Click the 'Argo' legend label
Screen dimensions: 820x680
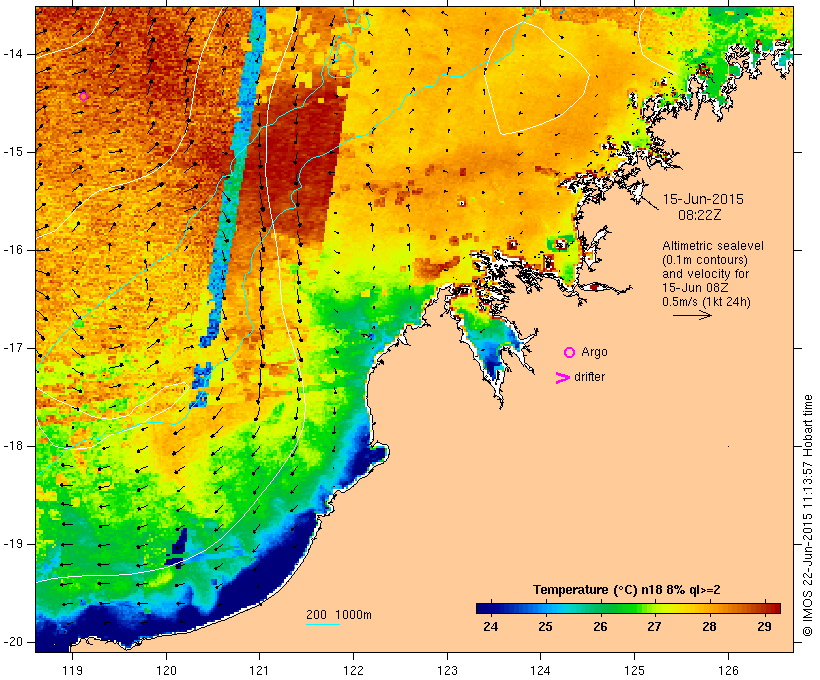(595, 352)
